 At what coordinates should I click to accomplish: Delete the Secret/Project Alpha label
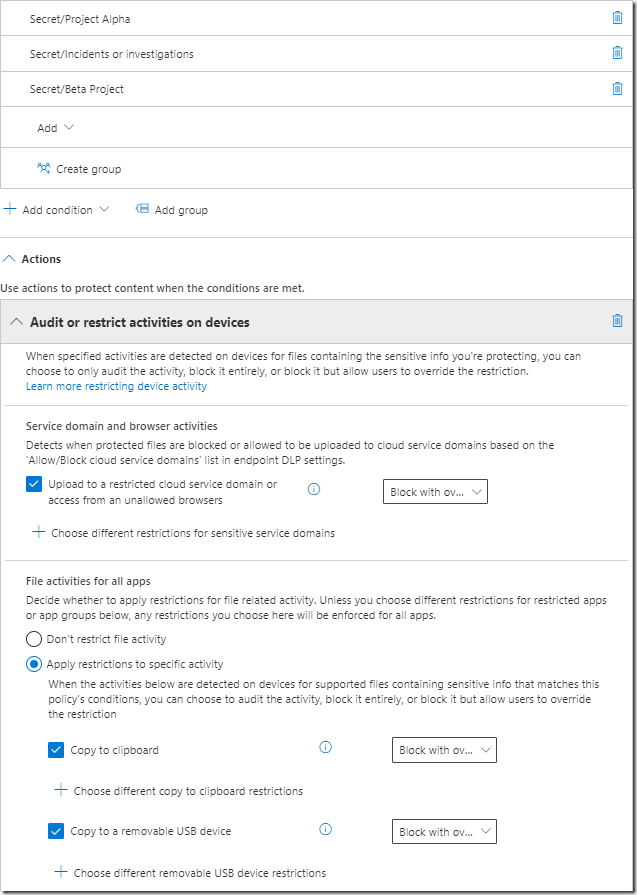click(x=617, y=18)
